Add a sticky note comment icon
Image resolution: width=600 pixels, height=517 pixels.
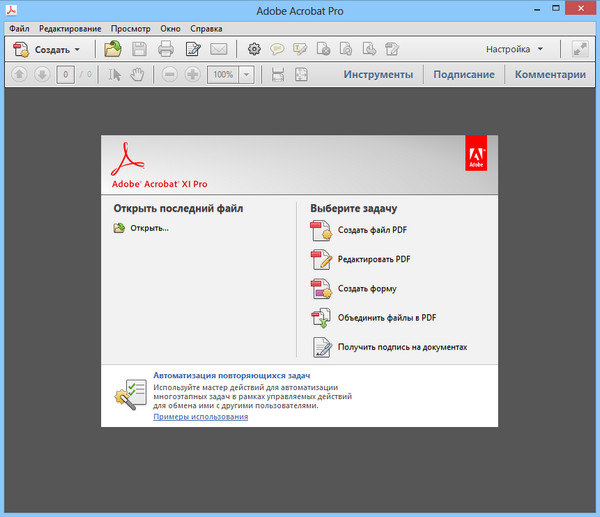pyautogui.click(x=277, y=48)
